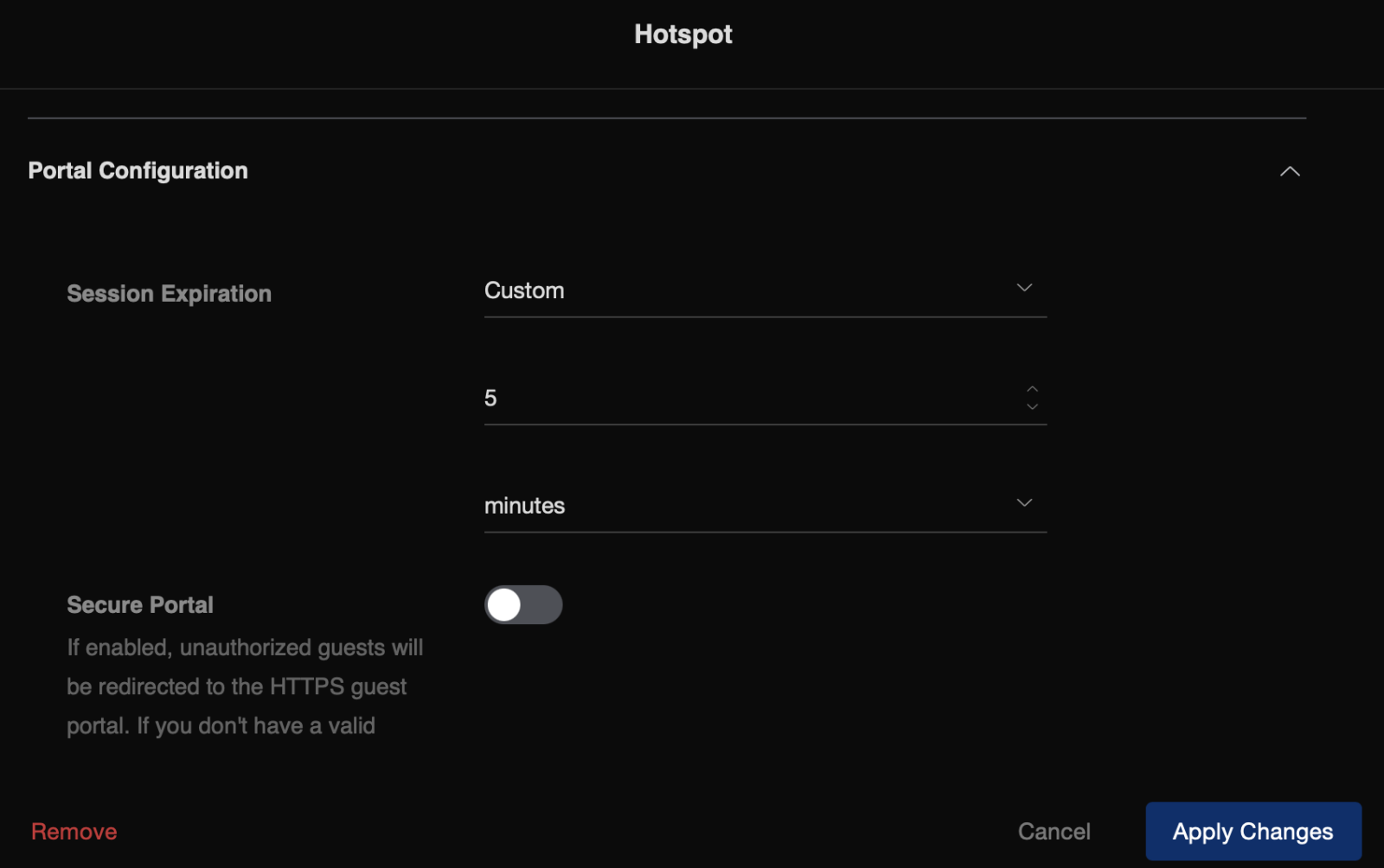The image size is (1384, 868).
Task: Collapse Portal Configuration with the up chevron
Action: 1289,171
